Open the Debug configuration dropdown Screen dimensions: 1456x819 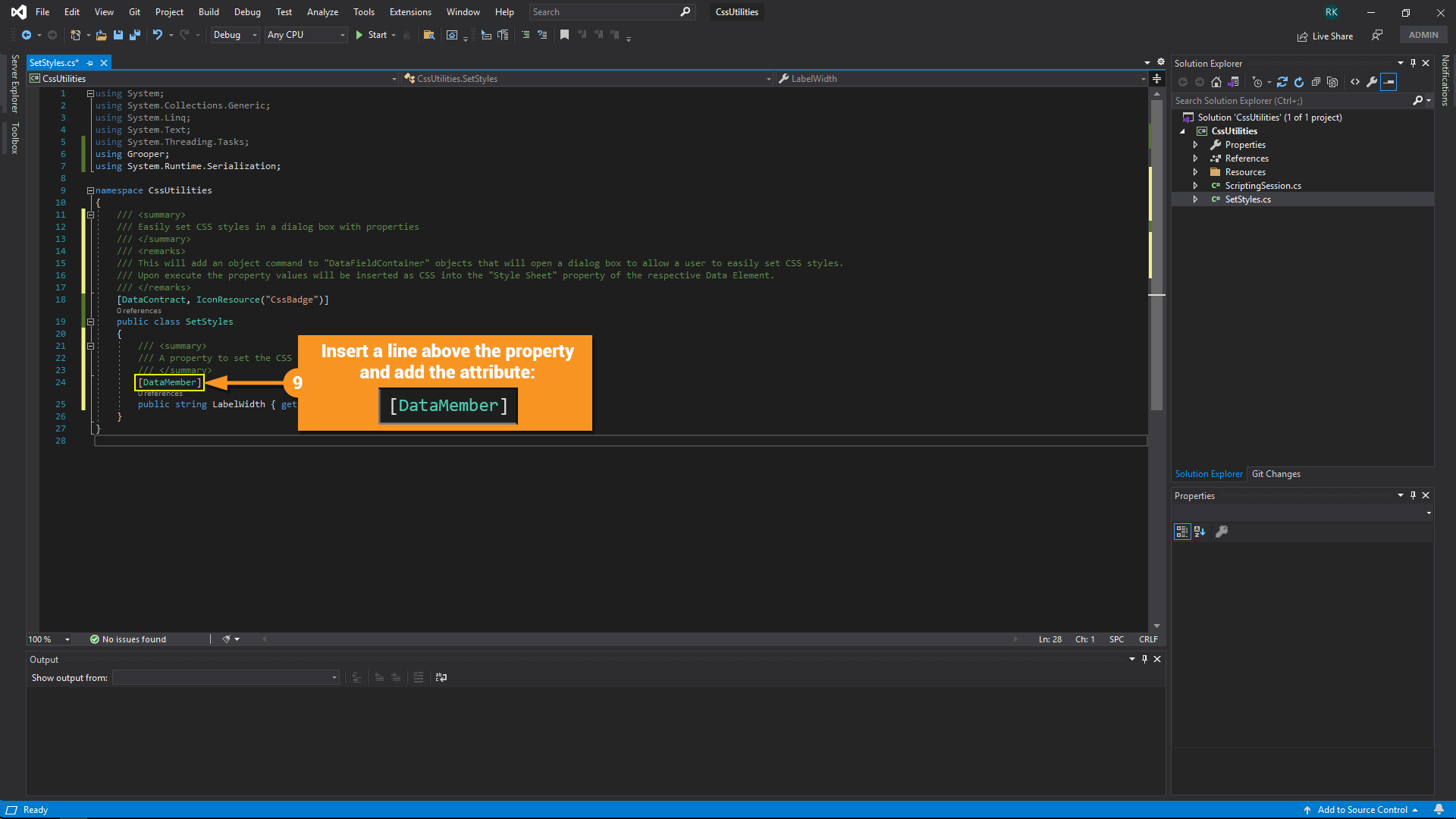(x=235, y=35)
